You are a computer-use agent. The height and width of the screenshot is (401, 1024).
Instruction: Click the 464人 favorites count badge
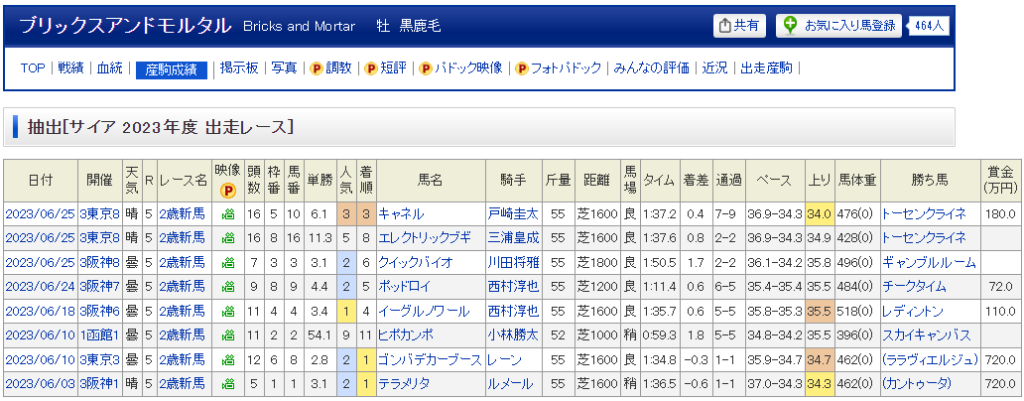click(x=928, y=26)
